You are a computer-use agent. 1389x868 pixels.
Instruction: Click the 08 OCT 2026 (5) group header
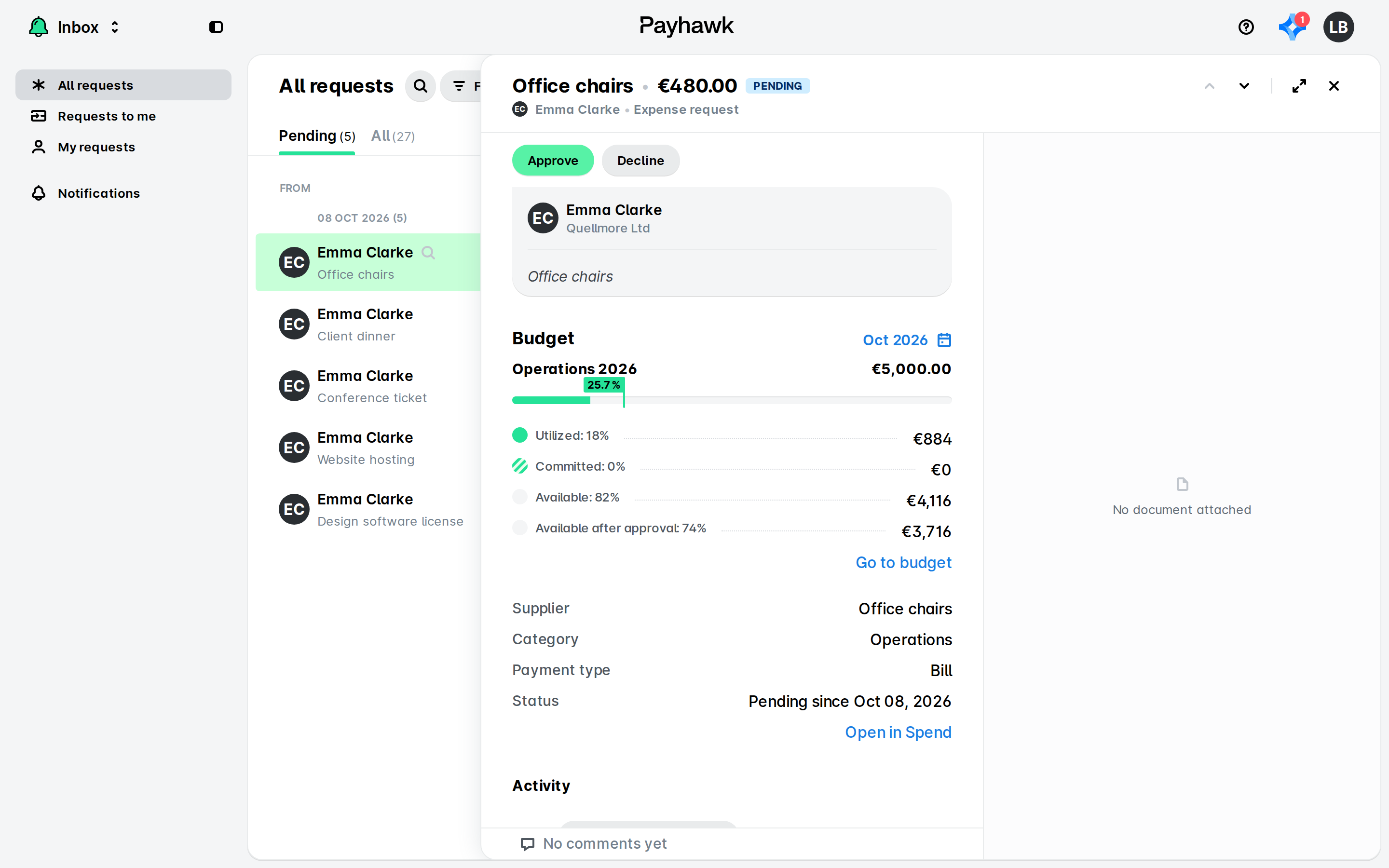coord(362,218)
